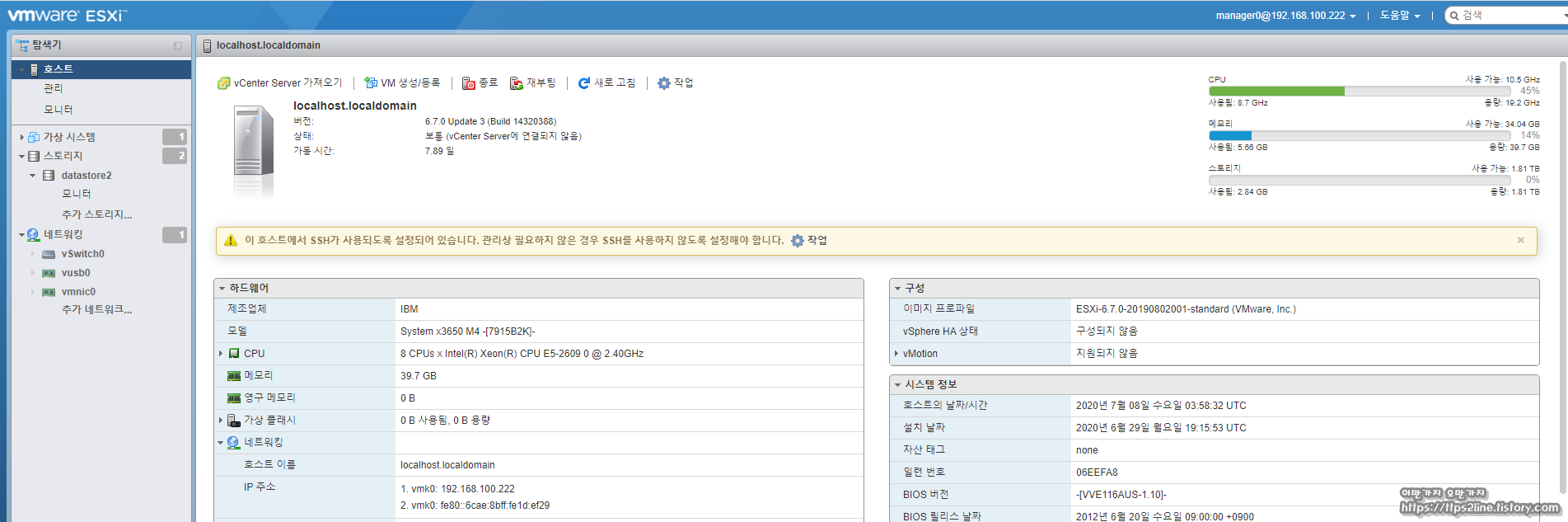Click the CPU chip icon in hardware panel
Viewport: 1568px width, 522px height.
click(x=234, y=353)
